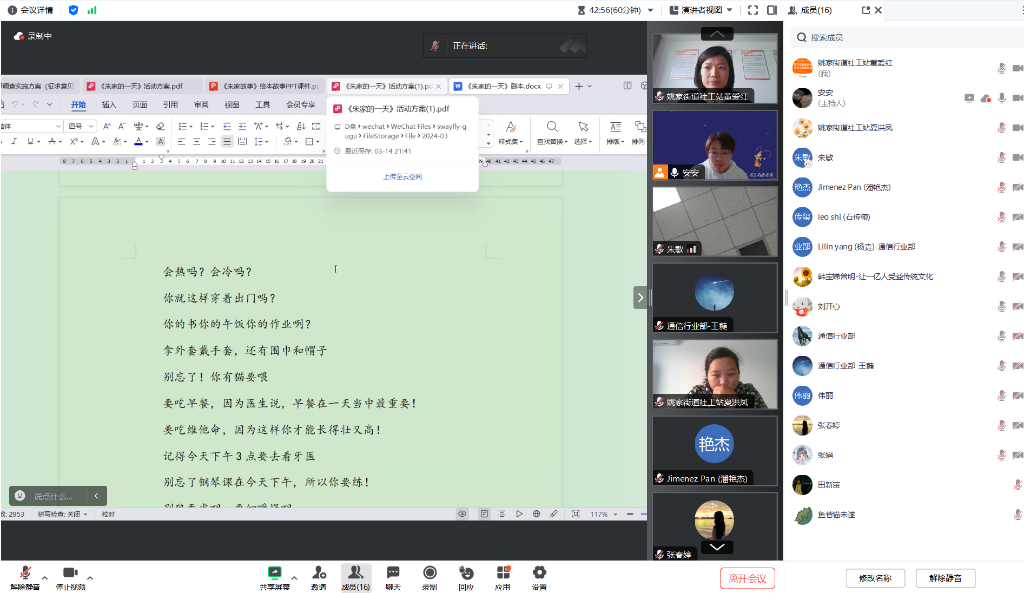Open meeting Settings gear icon (设置)

539,576
